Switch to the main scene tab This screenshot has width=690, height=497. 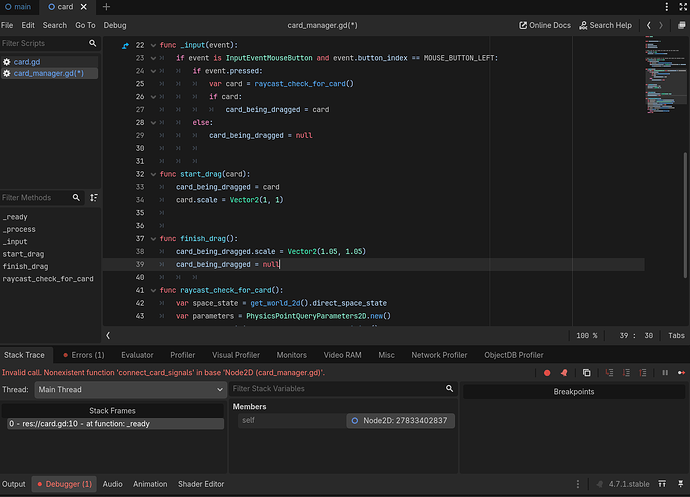coord(18,7)
